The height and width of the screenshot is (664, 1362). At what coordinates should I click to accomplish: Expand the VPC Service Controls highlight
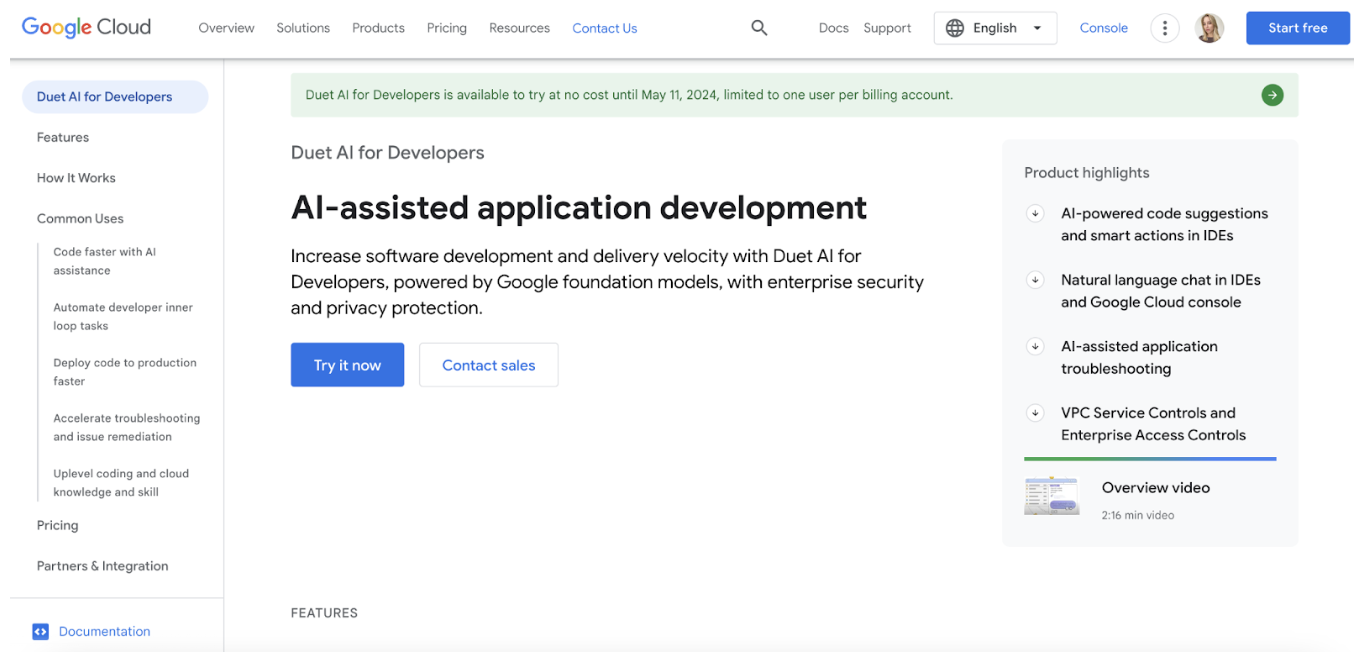tap(1034, 412)
